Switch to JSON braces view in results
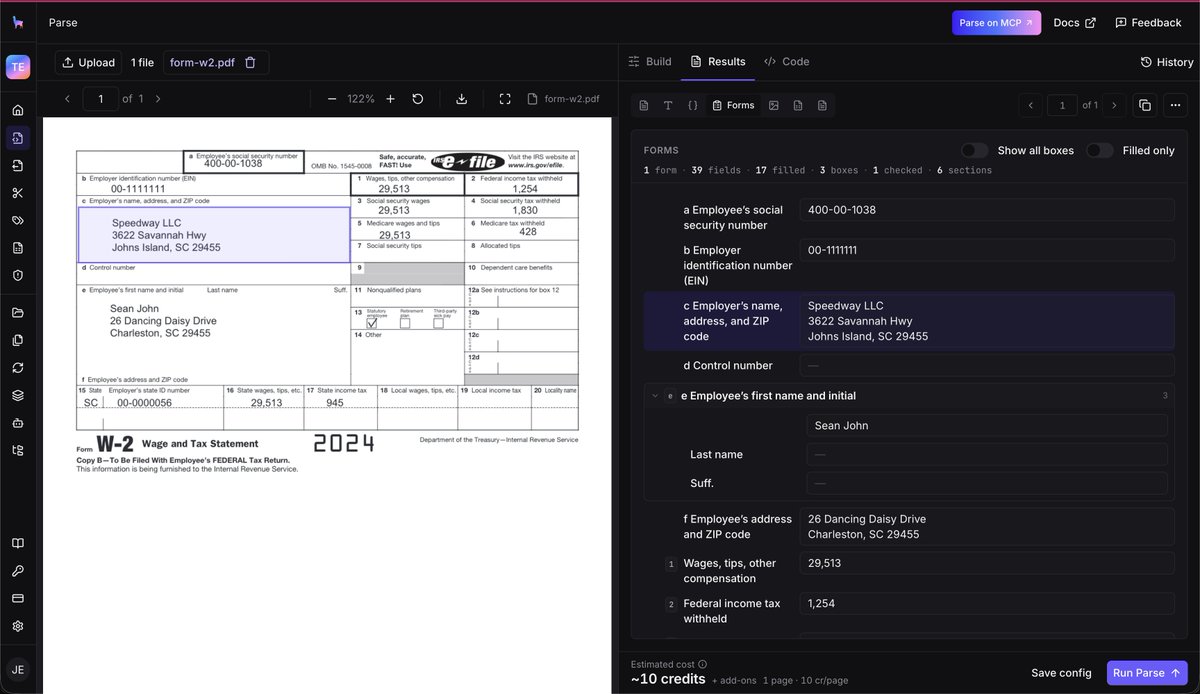Viewport: 1200px width, 694px height. click(x=693, y=105)
